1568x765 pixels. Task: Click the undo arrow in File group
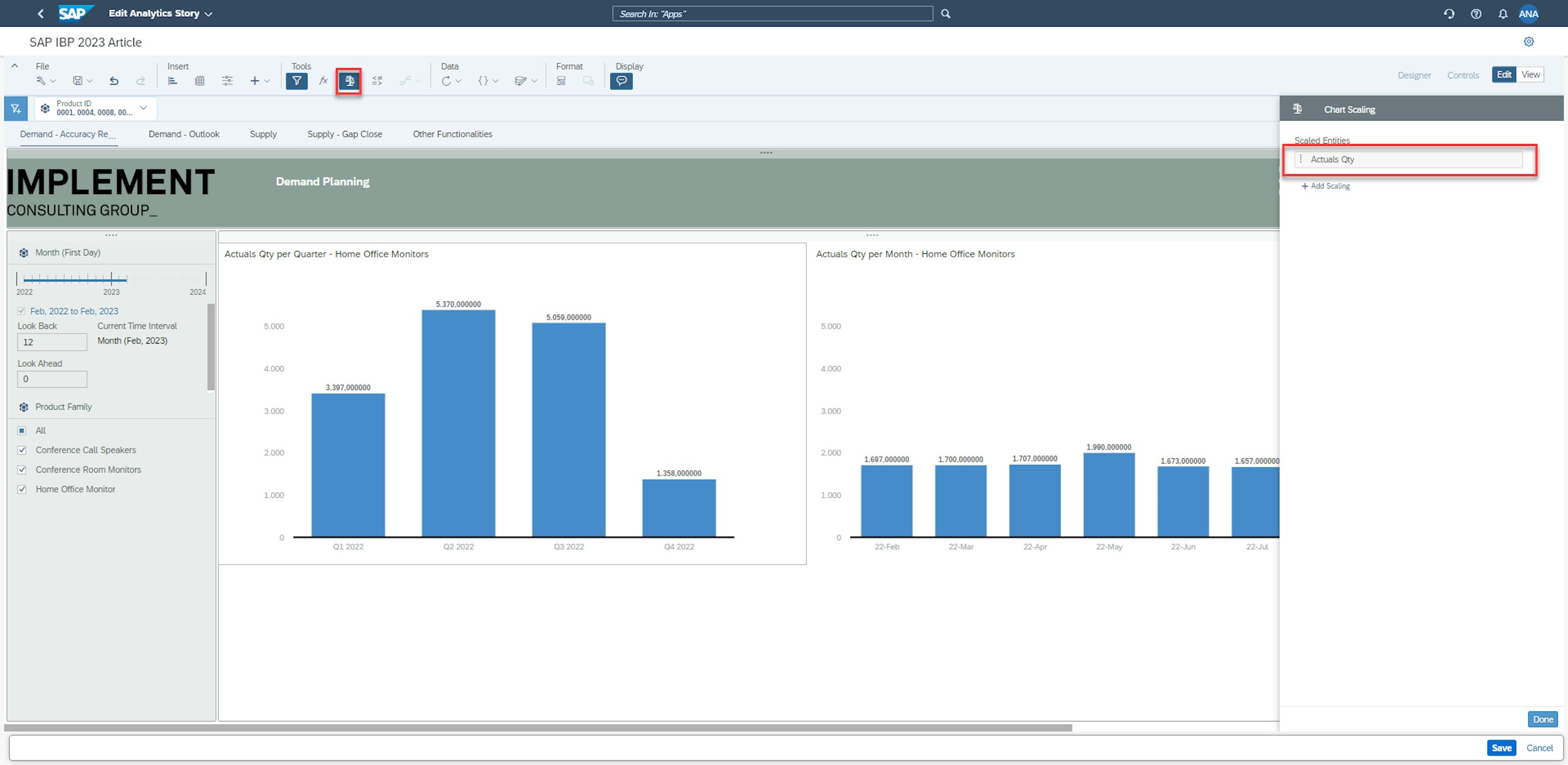point(114,81)
